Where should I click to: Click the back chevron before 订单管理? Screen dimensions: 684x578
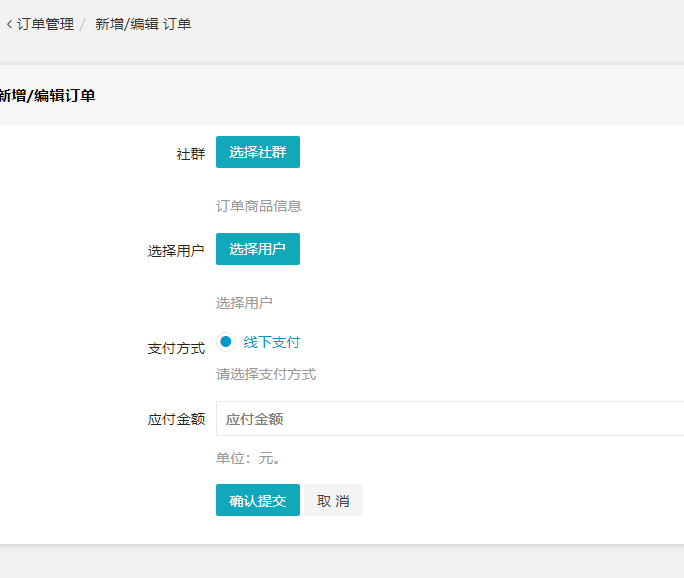click(x=9, y=24)
